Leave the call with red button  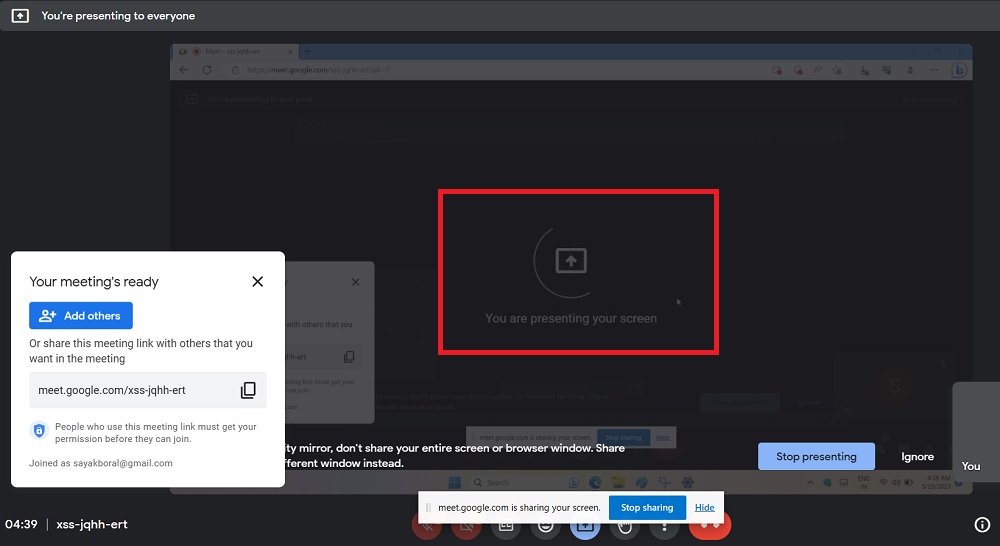(x=710, y=529)
